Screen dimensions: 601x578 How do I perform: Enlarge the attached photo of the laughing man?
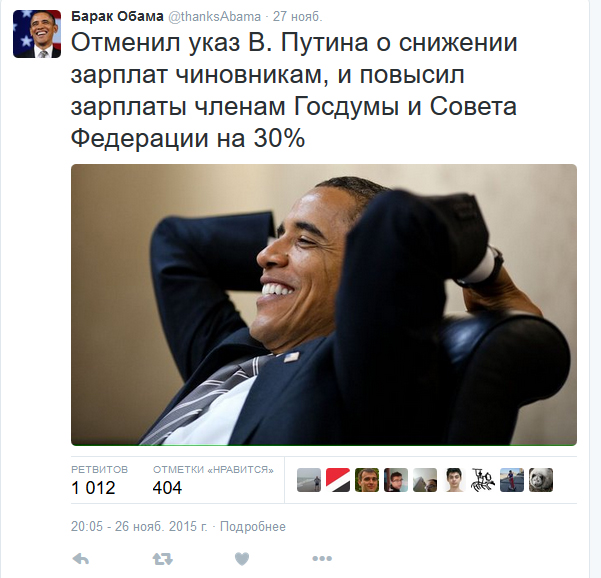(324, 305)
